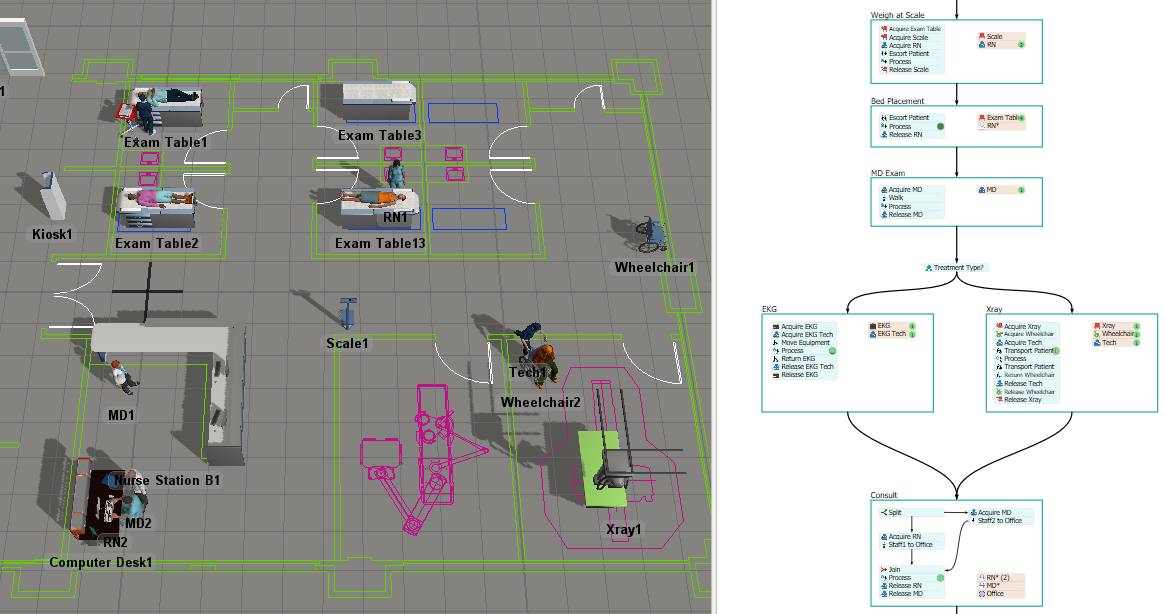1165x614 pixels.
Task: Select the MD1 staff figure
Action: [121, 377]
